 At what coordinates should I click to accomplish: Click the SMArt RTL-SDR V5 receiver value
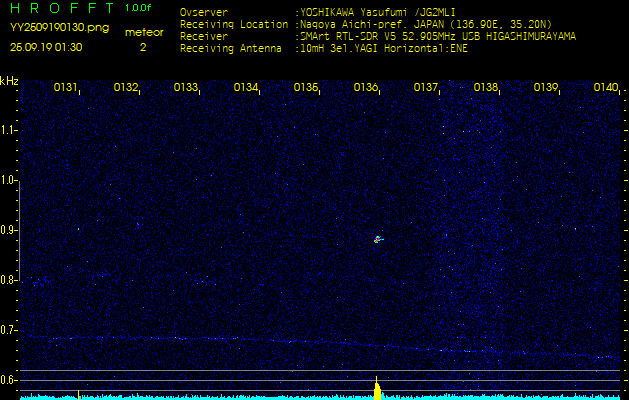[x=438, y=37]
